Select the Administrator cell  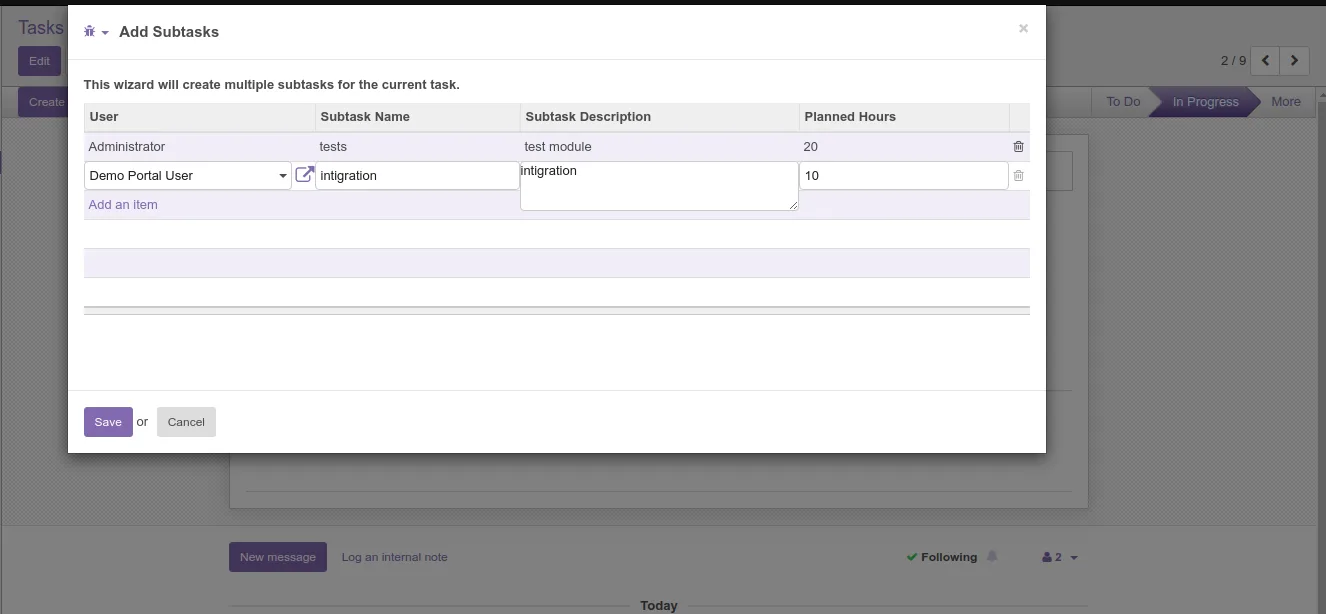(x=199, y=146)
